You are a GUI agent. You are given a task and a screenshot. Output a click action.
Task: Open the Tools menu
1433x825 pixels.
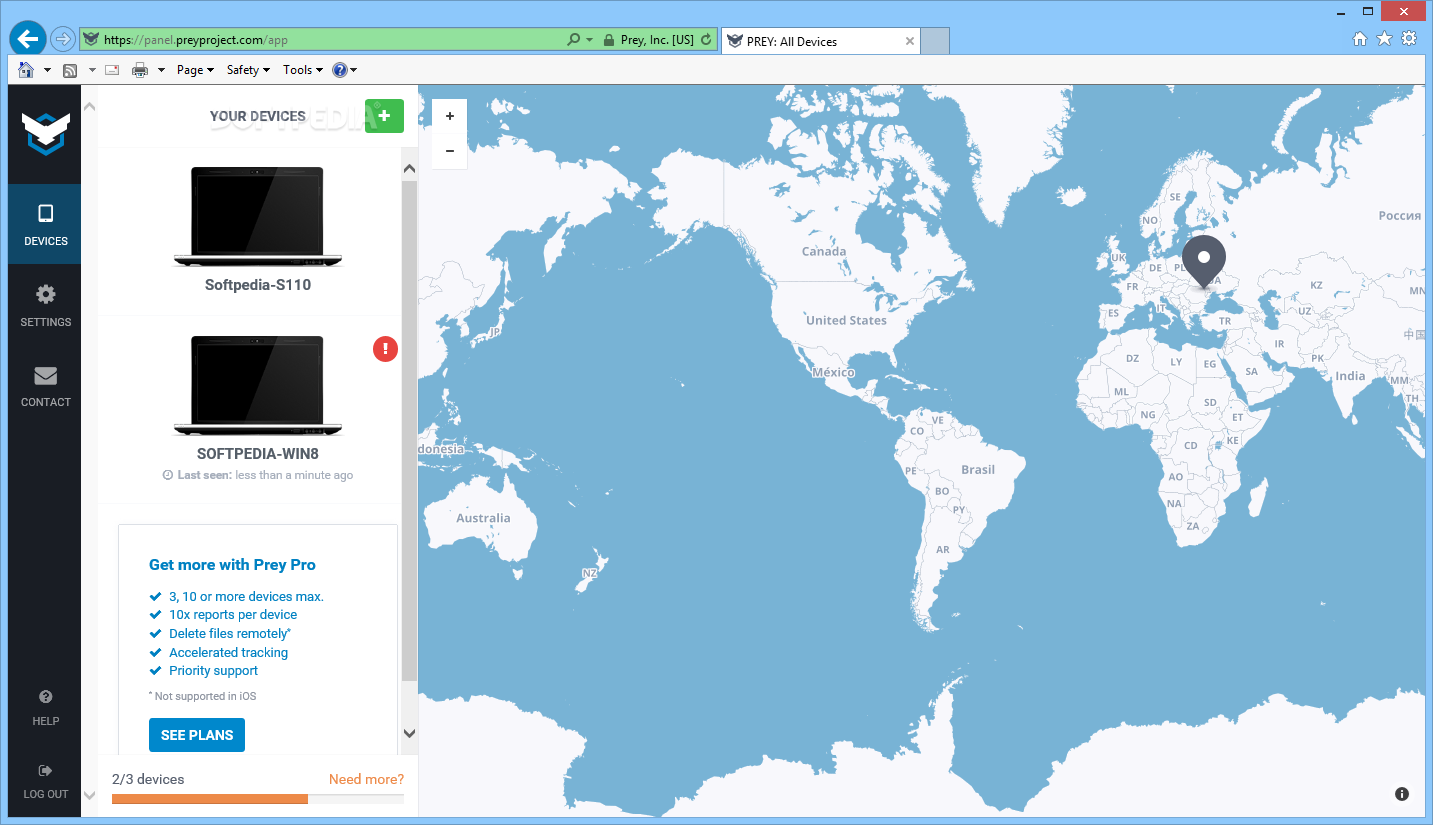pos(303,70)
